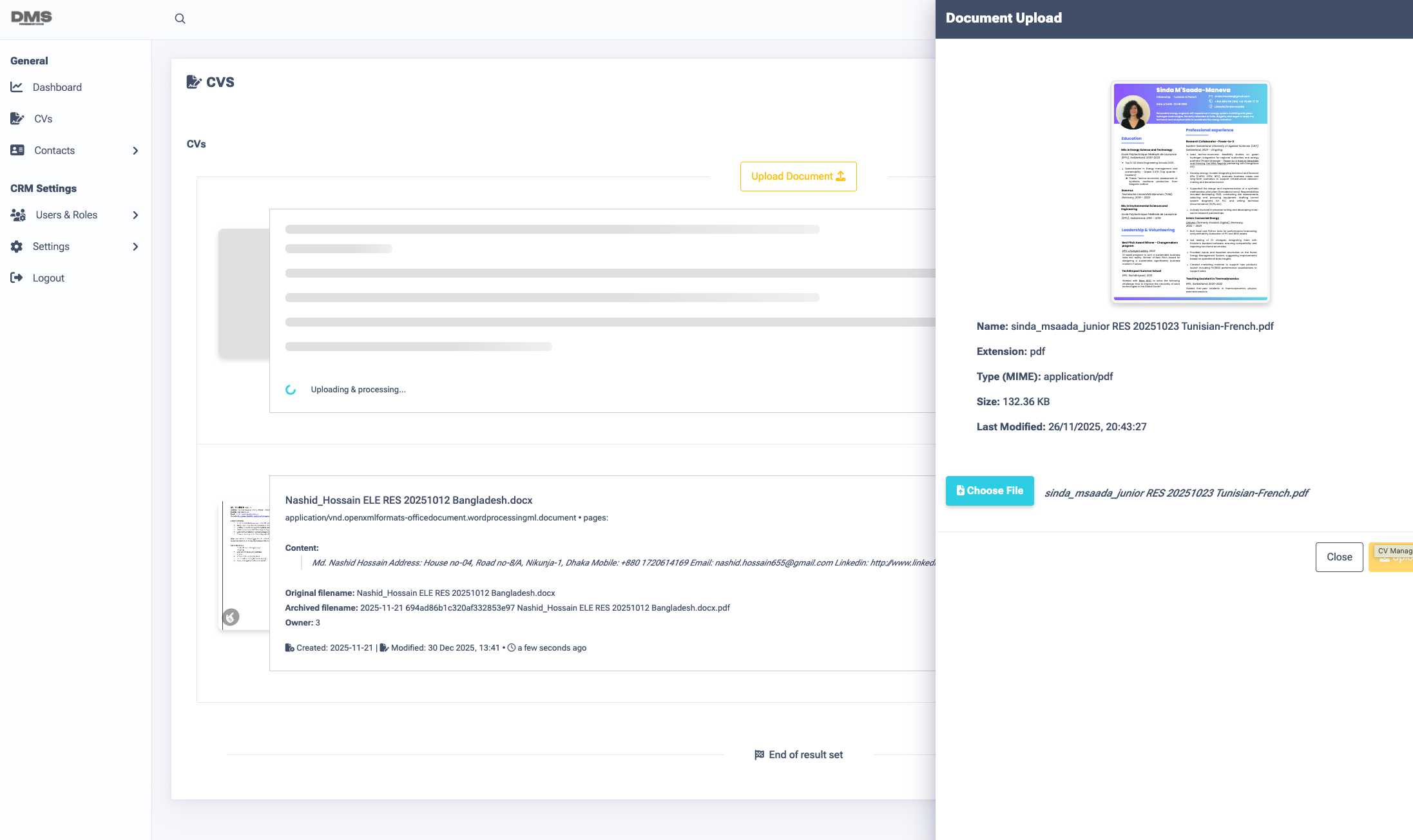
Task: Click the round badge on Nashid thumbnail
Action: (x=231, y=616)
